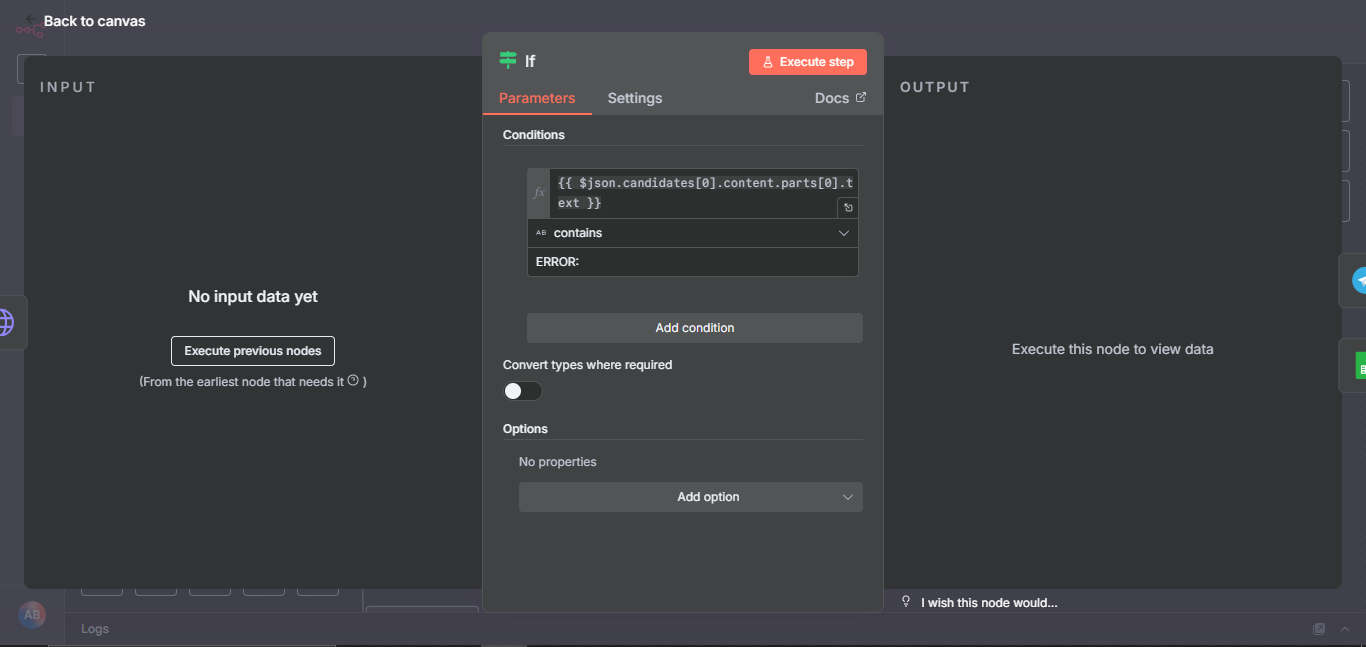Viewport: 1366px width, 647px height.
Task: Expand the Add option dropdown
Action: [690, 497]
